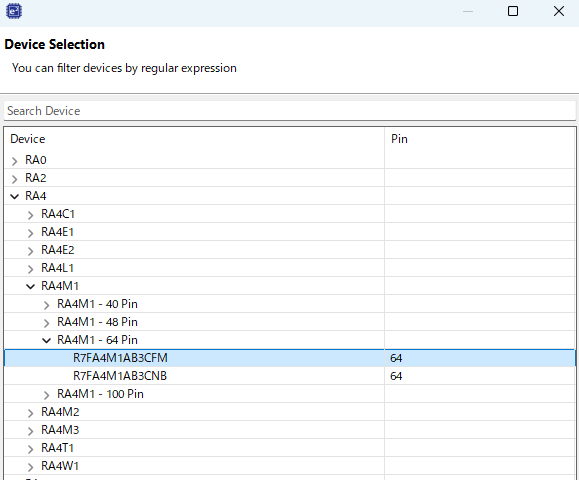The width and height of the screenshot is (579, 480).
Task: Select the RA4M1 - 48 Pin label
Action: pyautogui.click(x=97, y=322)
